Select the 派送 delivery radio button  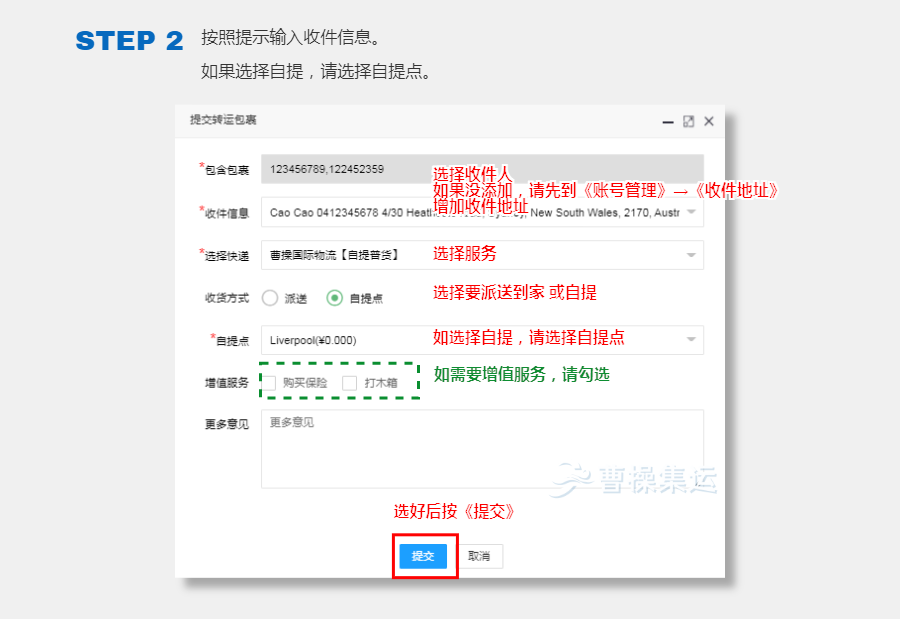270,298
